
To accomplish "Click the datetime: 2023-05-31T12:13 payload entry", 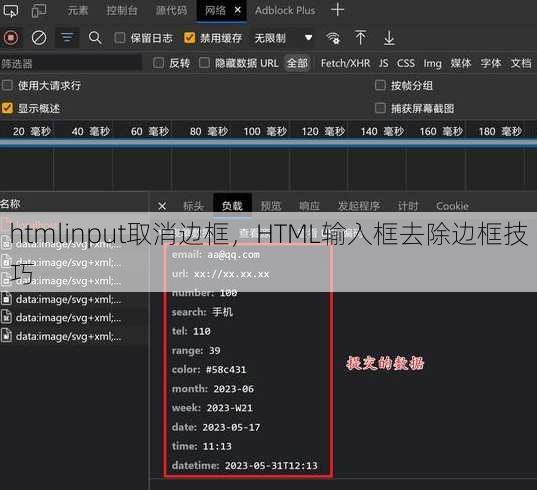I will pyautogui.click(x=245, y=465).
